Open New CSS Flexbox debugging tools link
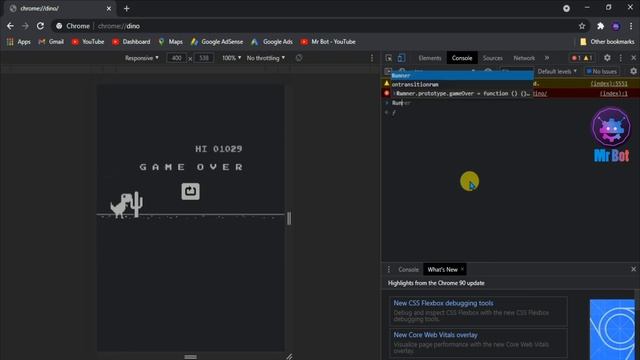Screen dimensions: 640x360 click(x=443, y=303)
